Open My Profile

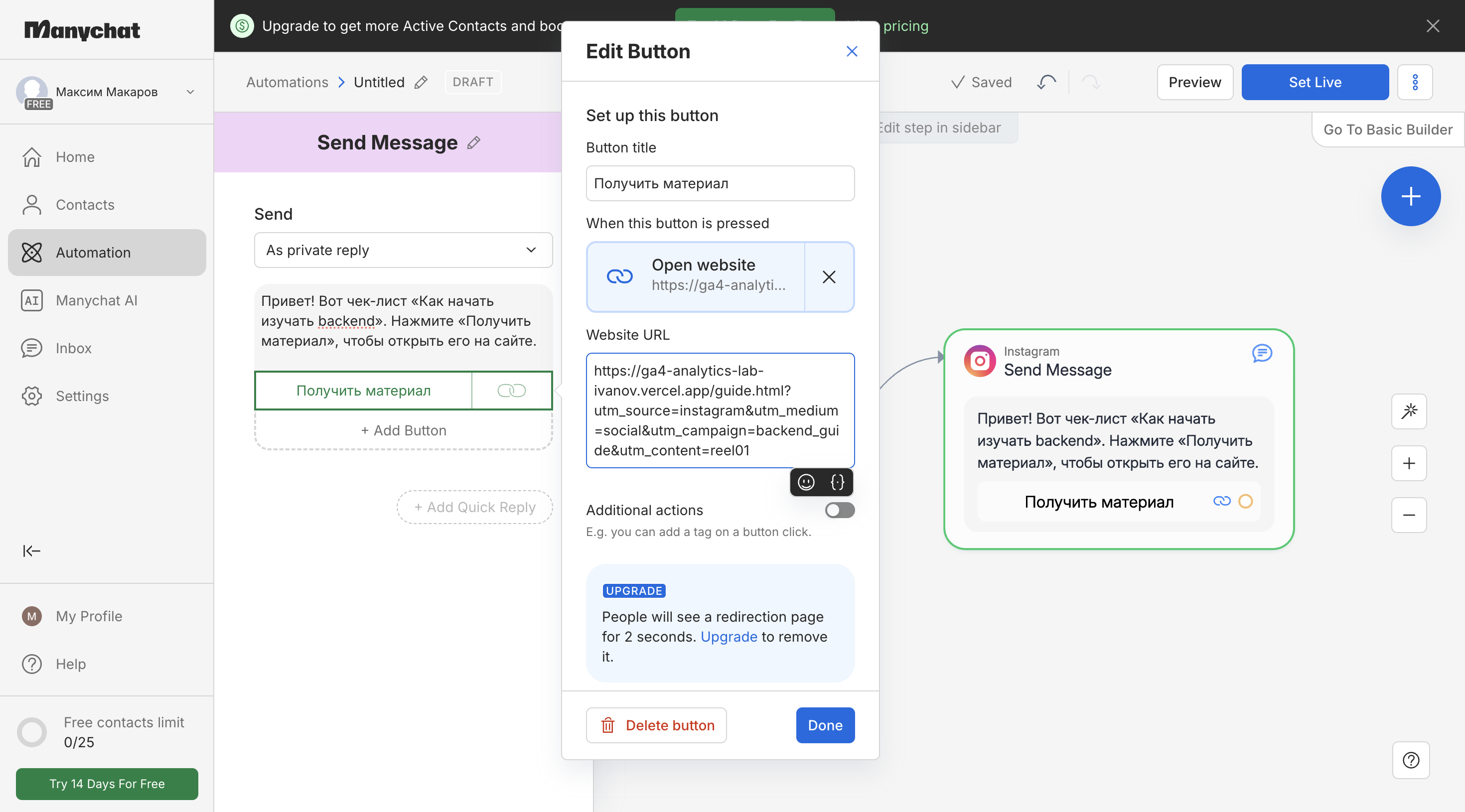coord(107,616)
